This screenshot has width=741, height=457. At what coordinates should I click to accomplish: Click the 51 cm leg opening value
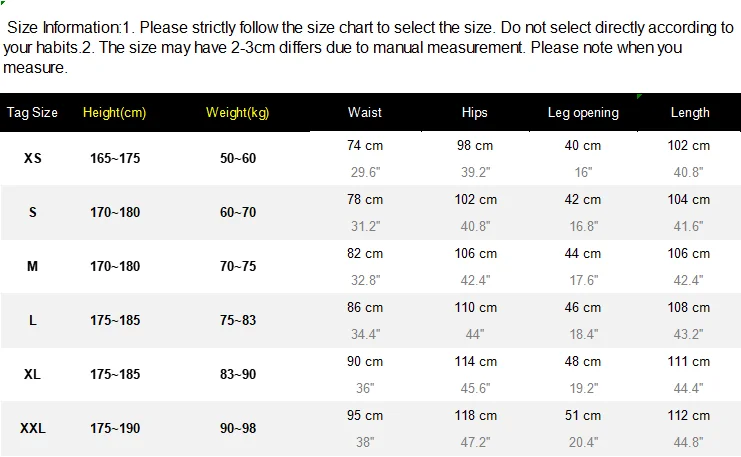coord(583,416)
